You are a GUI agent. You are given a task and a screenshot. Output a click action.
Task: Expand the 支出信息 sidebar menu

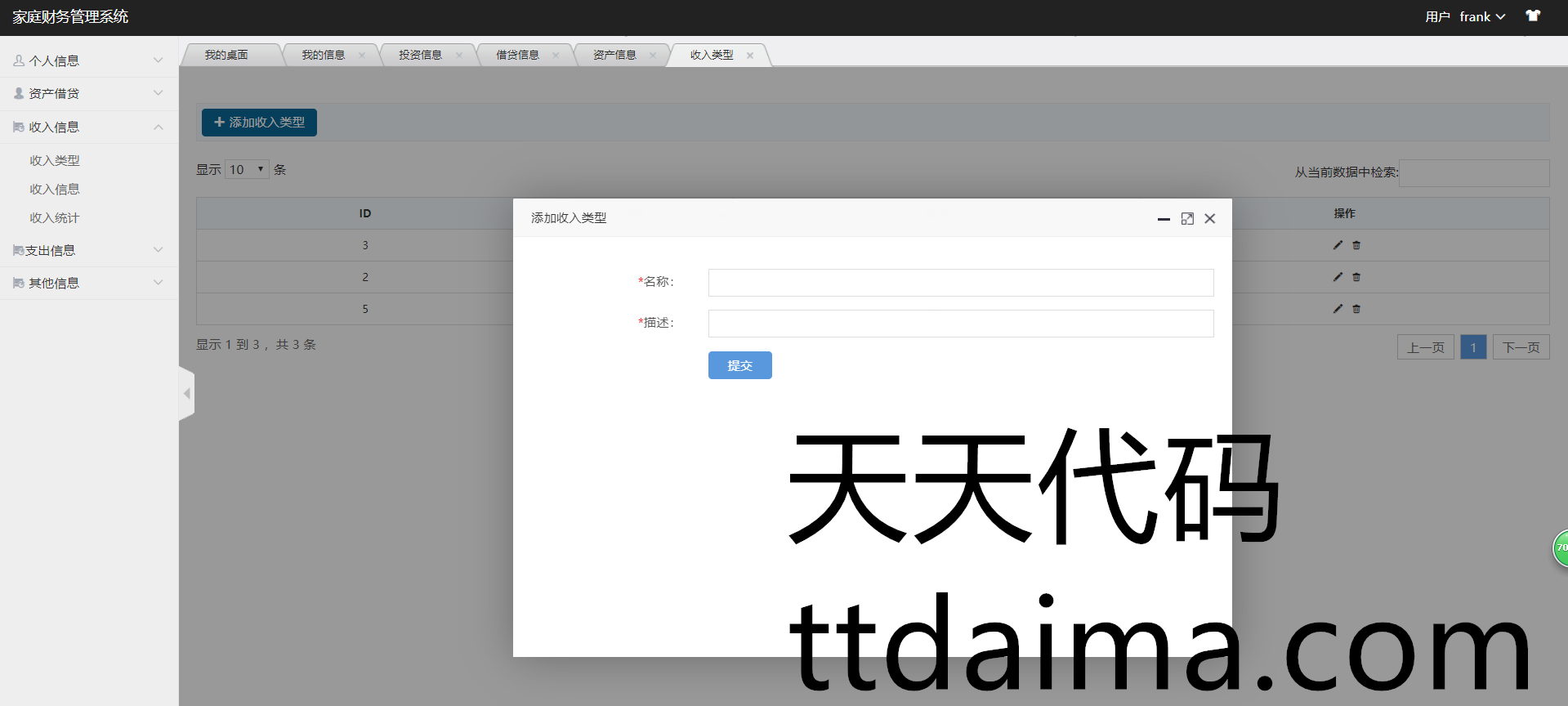coord(88,250)
